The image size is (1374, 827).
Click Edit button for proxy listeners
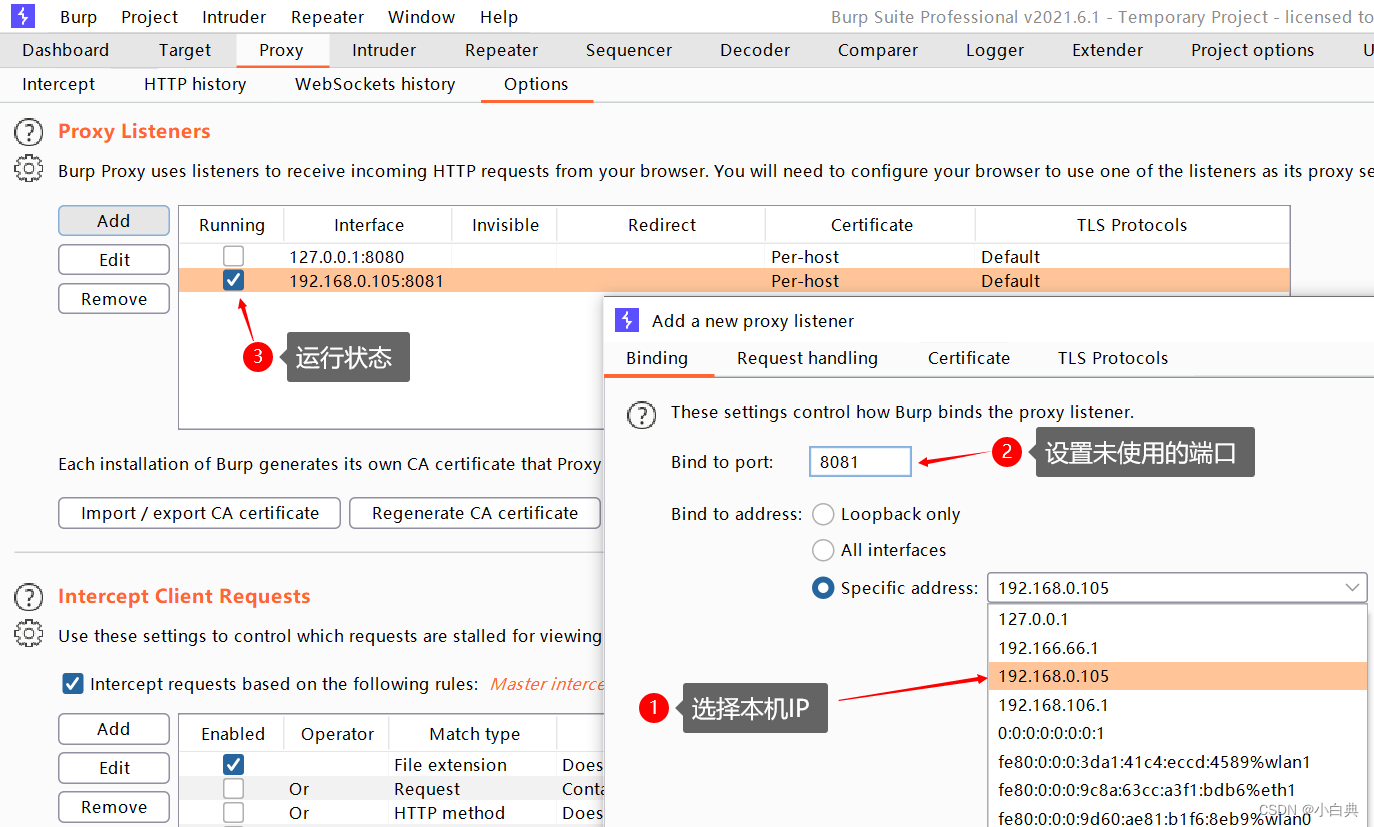114,260
